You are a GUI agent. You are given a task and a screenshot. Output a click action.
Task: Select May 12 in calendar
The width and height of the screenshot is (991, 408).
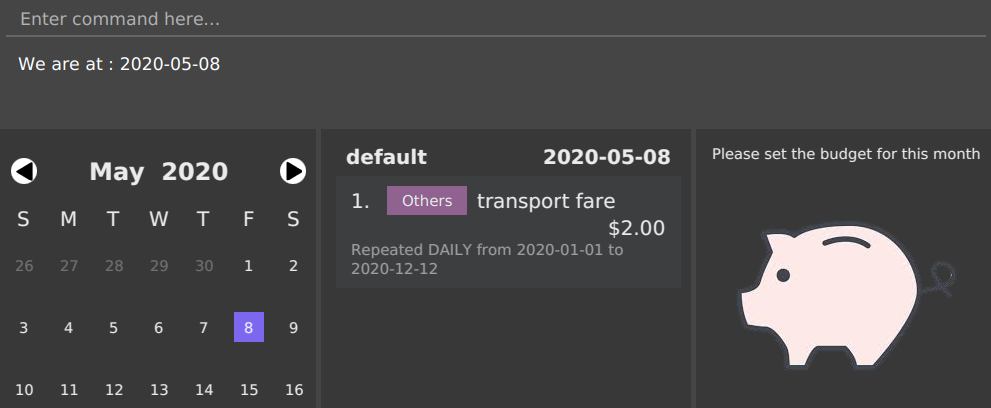[114, 390]
